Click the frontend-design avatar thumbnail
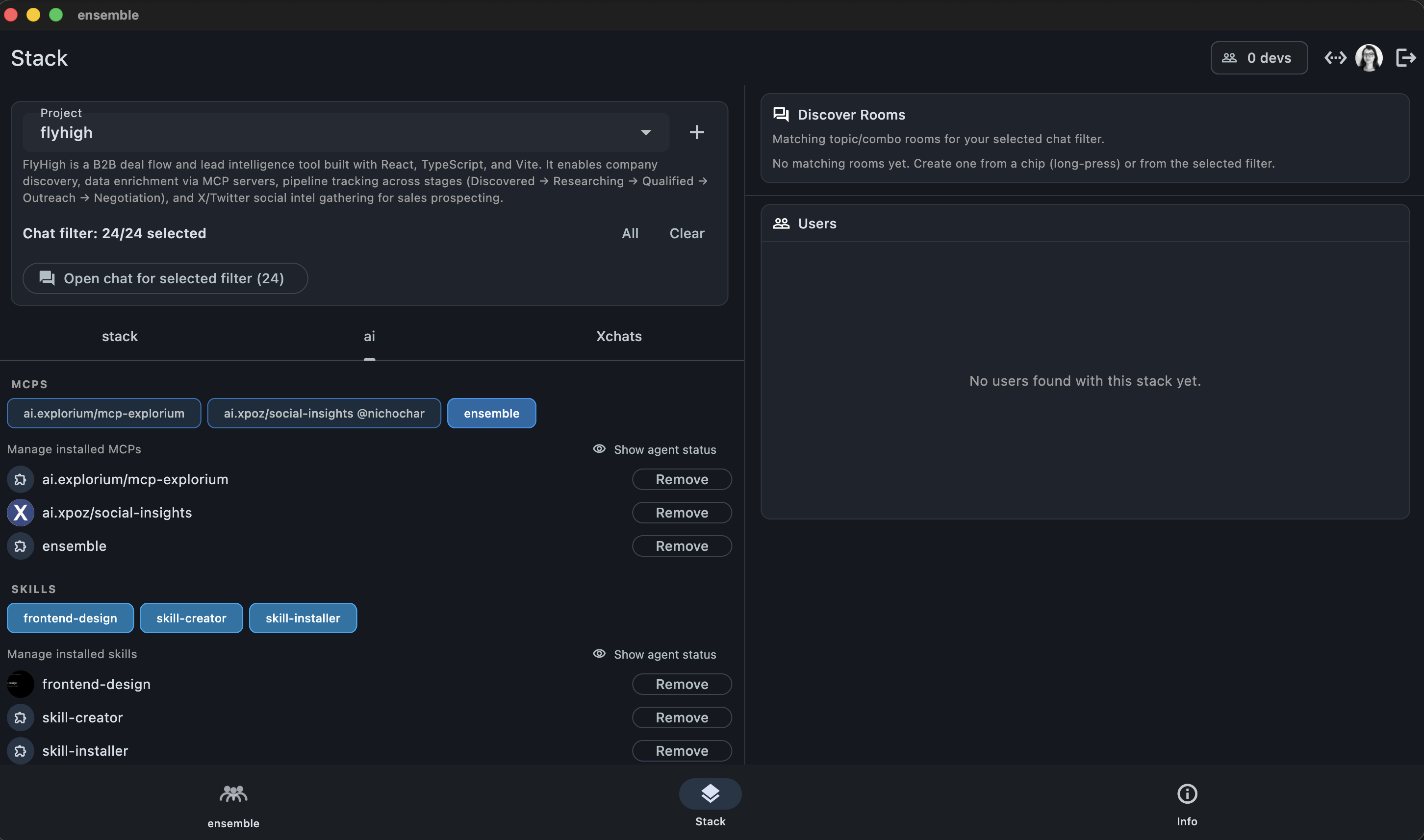The image size is (1424, 840). click(20, 684)
